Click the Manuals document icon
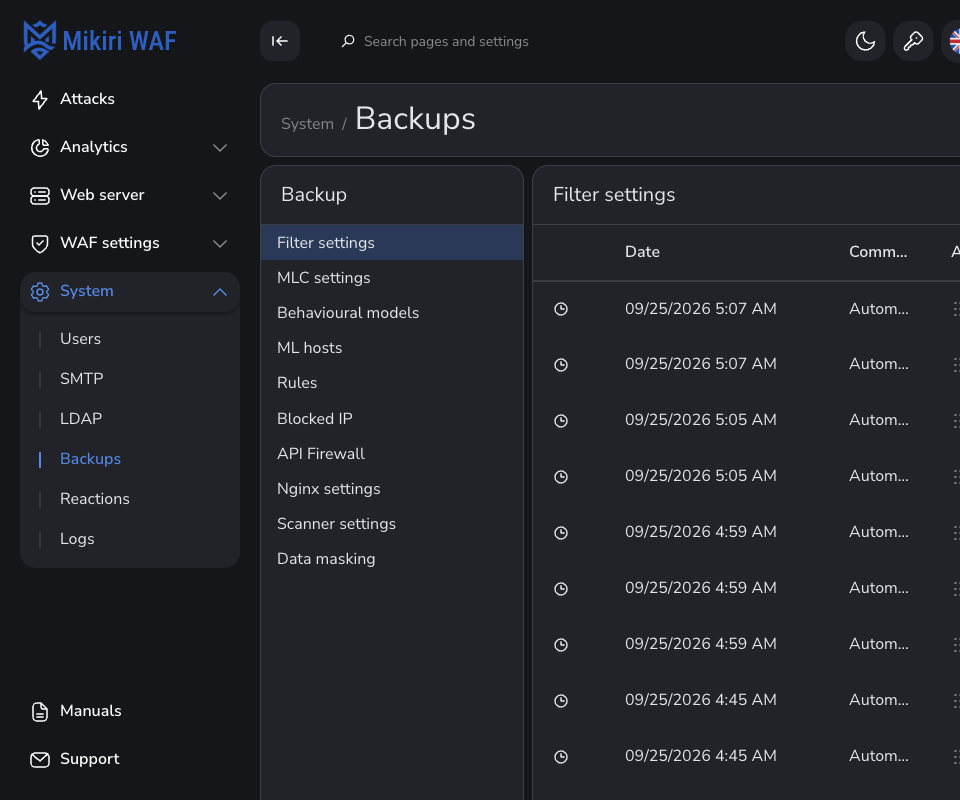Image resolution: width=960 pixels, height=800 pixels. [x=40, y=711]
